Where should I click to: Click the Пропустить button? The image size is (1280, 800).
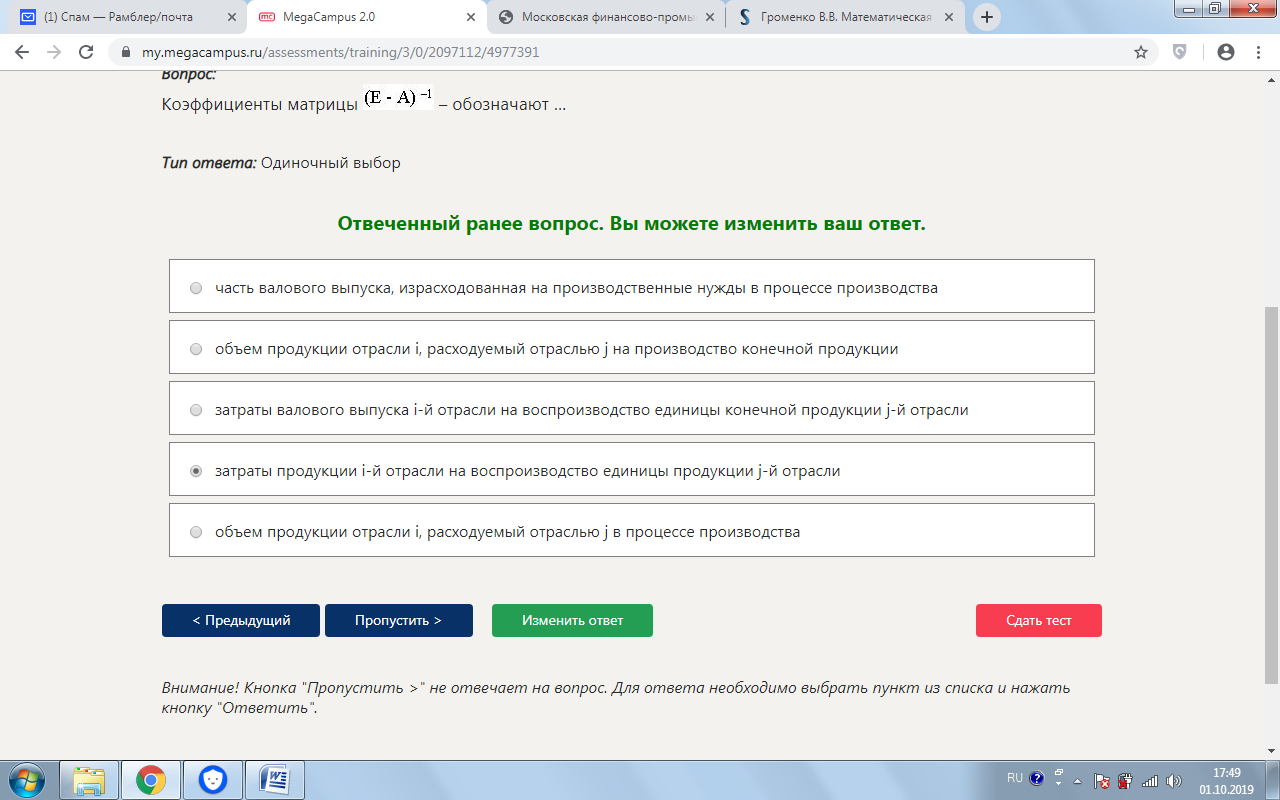pyautogui.click(x=399, y=620)
